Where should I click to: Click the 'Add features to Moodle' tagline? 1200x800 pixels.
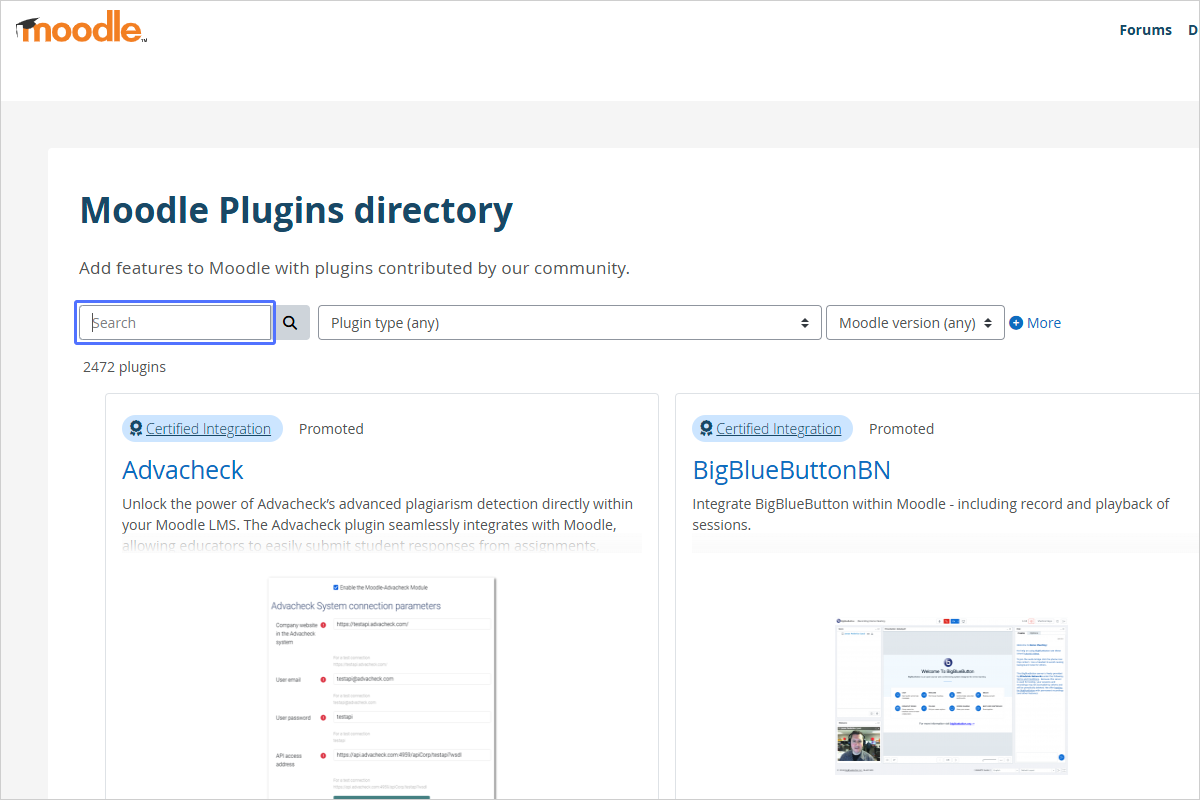pos(354,268)
